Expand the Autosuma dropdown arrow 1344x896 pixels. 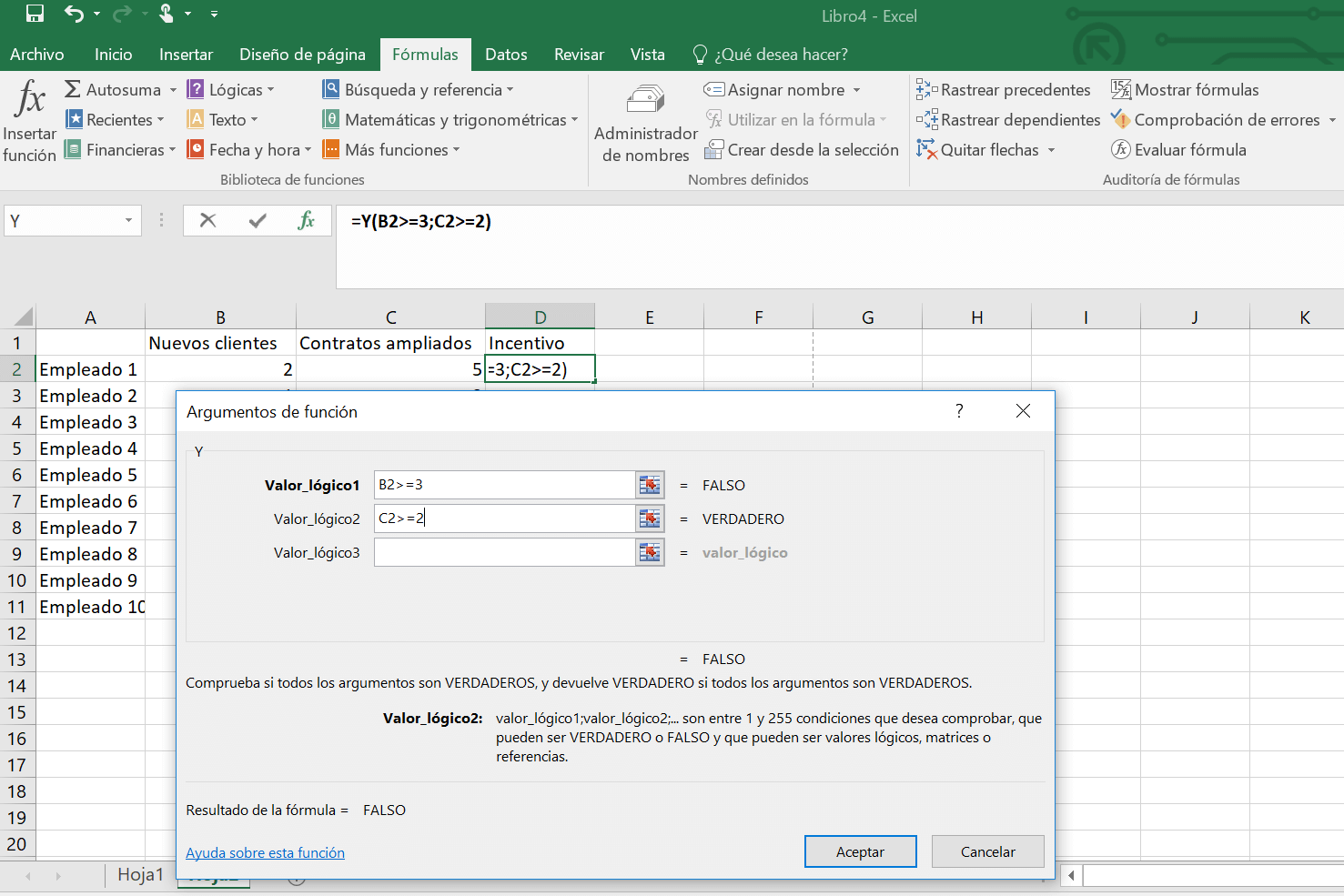173,90
